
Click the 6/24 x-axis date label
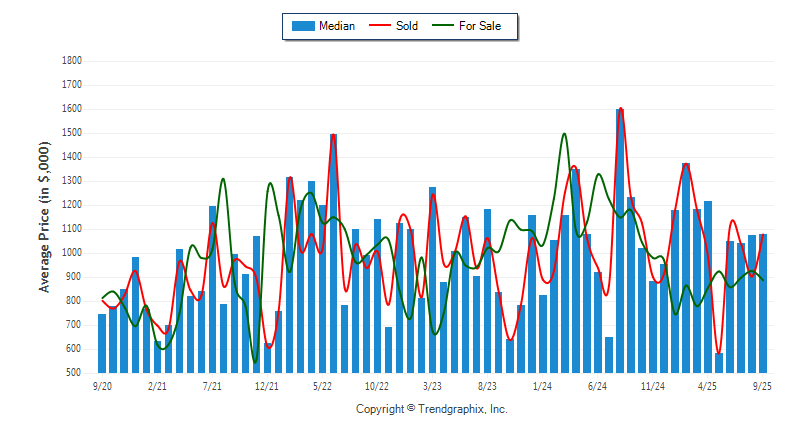(x=598, y=385)
